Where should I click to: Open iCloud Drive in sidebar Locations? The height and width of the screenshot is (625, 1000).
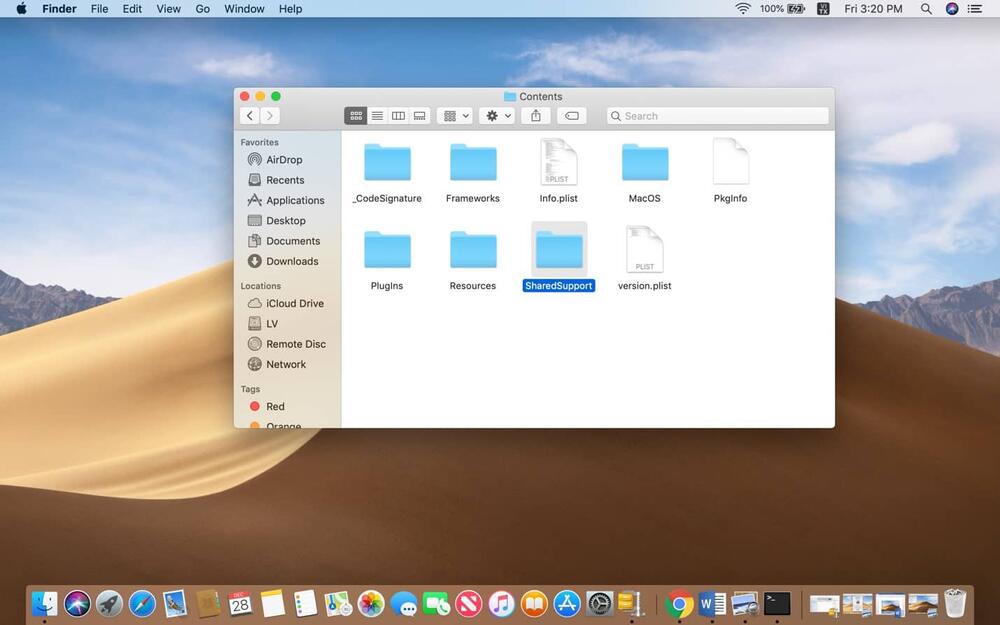point(294,303)
